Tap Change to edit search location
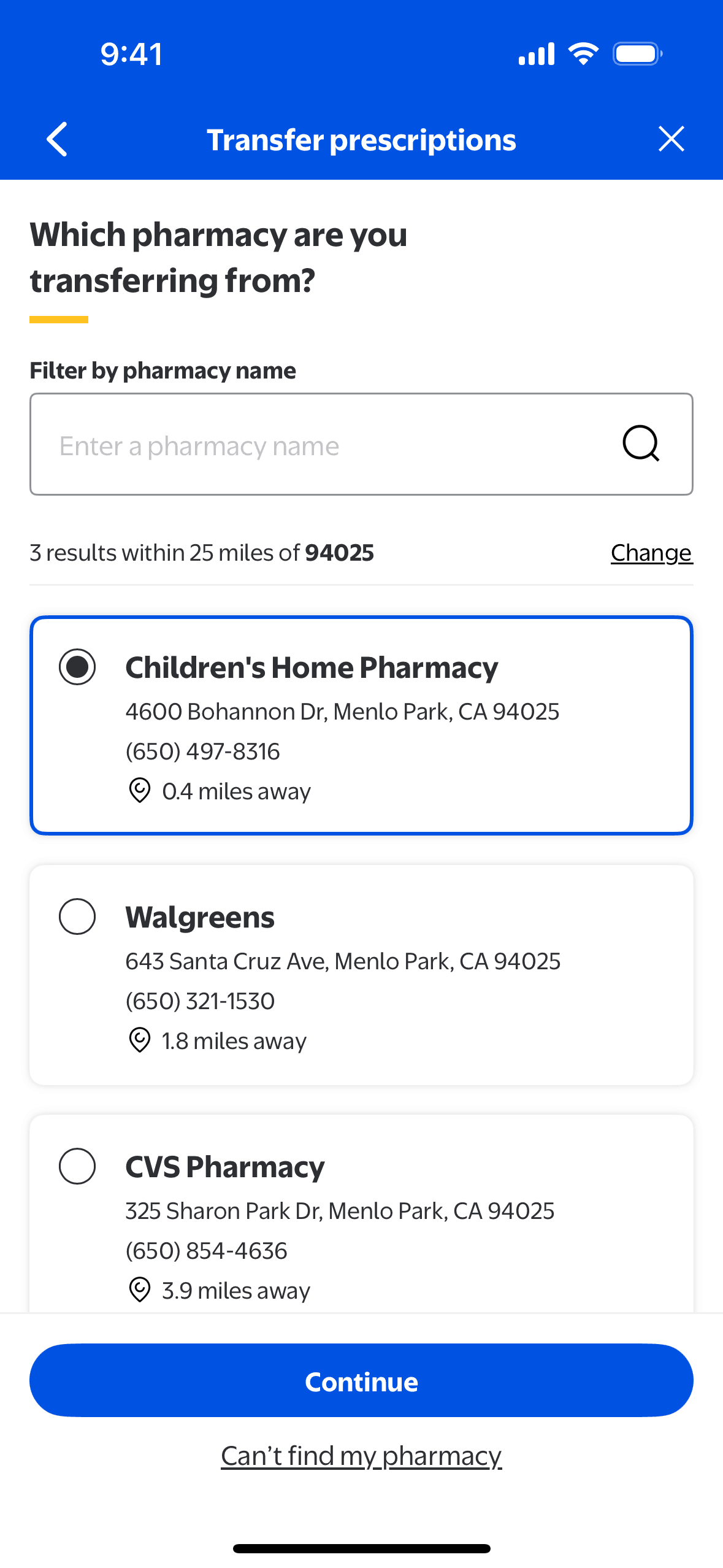 pos(651,553)
